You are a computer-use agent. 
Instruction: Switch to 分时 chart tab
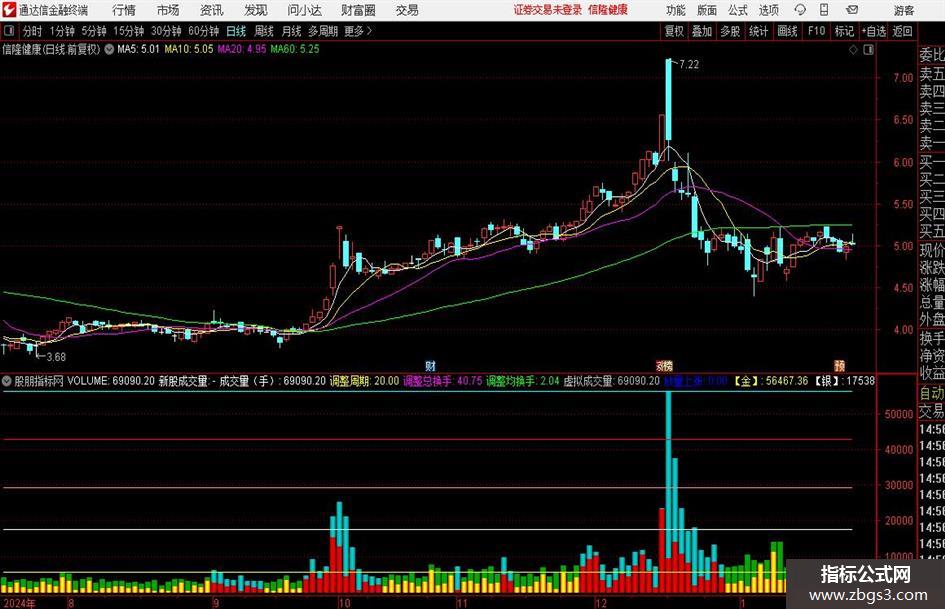(33, 31)
